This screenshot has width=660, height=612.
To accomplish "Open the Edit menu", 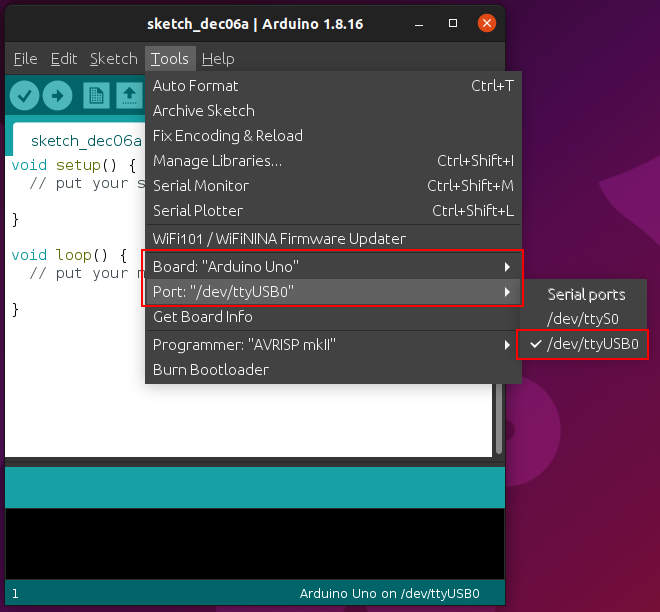I will click(x=64, y=59).
